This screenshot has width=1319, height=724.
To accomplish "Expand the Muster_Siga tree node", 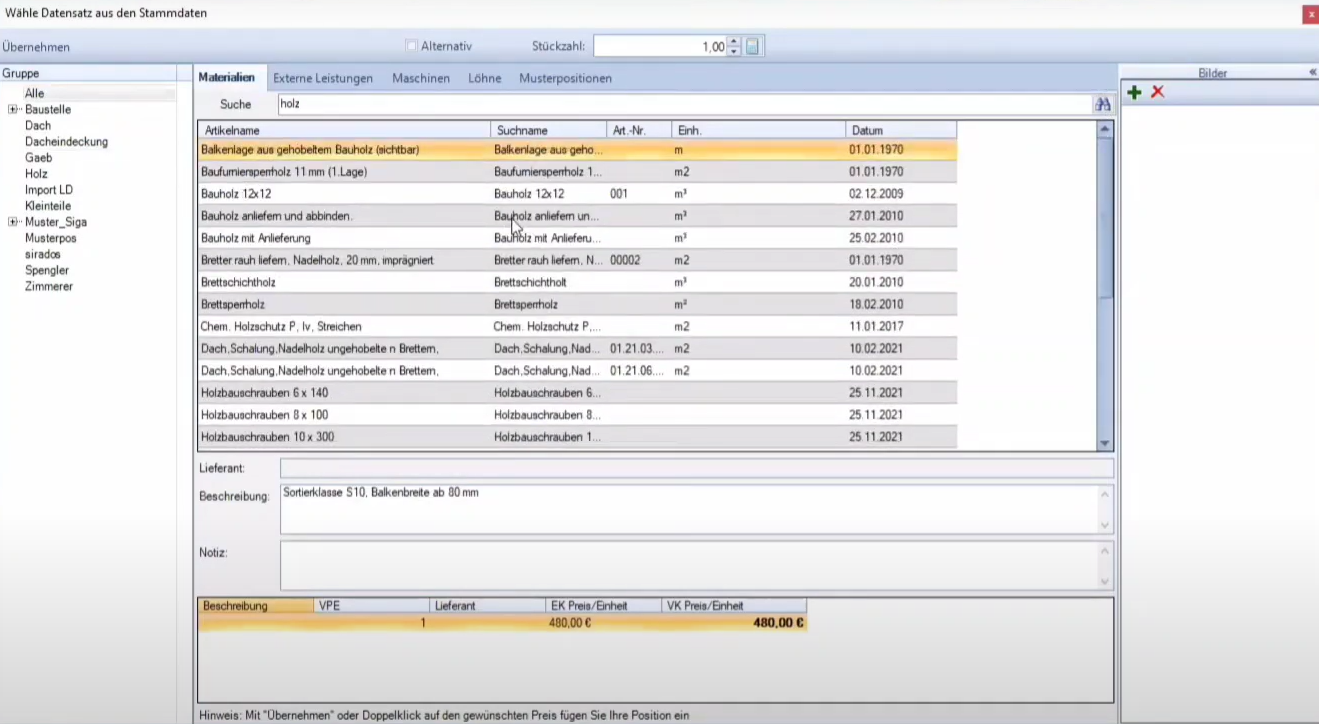I will coord(12,222).
